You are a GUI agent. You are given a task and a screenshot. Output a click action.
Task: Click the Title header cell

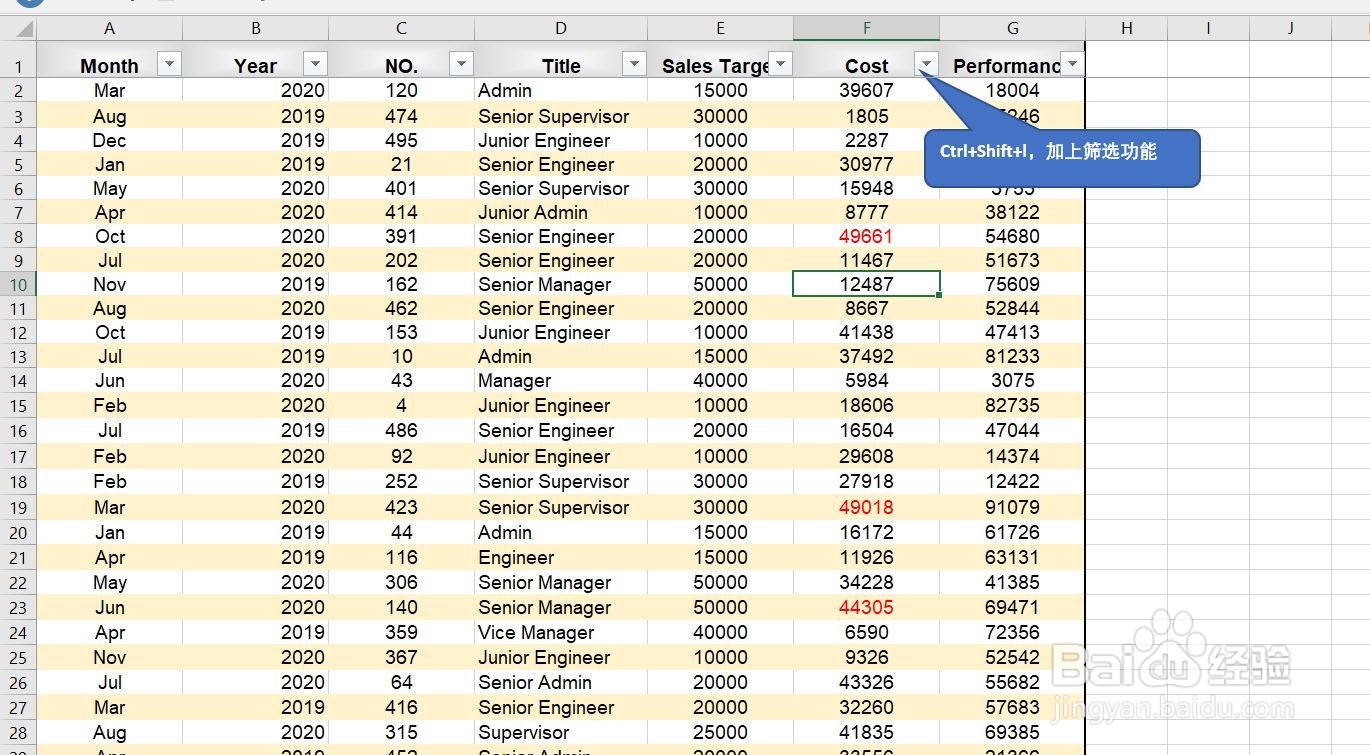561,60
